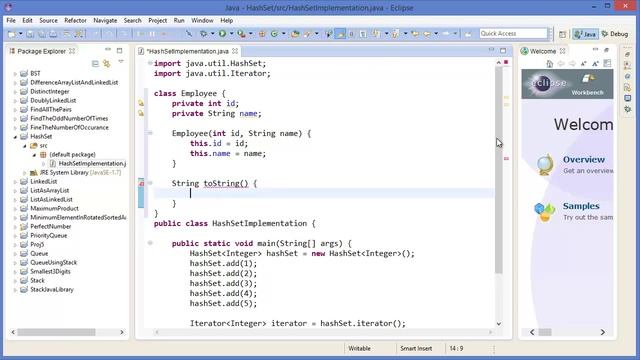The image size is (640, 360).
Task: Close the HashSetImplementation.java editor tab
Action: [x=235, y=51]
